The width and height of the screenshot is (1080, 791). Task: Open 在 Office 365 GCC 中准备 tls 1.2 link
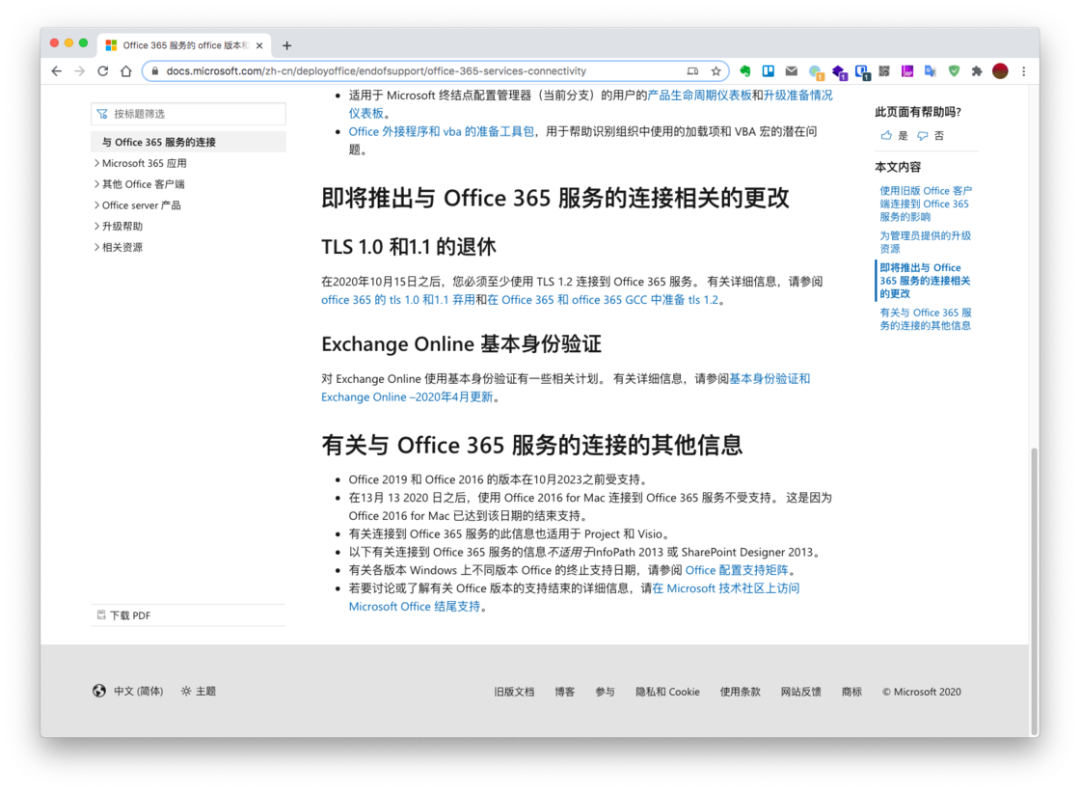tap(603, 300)
